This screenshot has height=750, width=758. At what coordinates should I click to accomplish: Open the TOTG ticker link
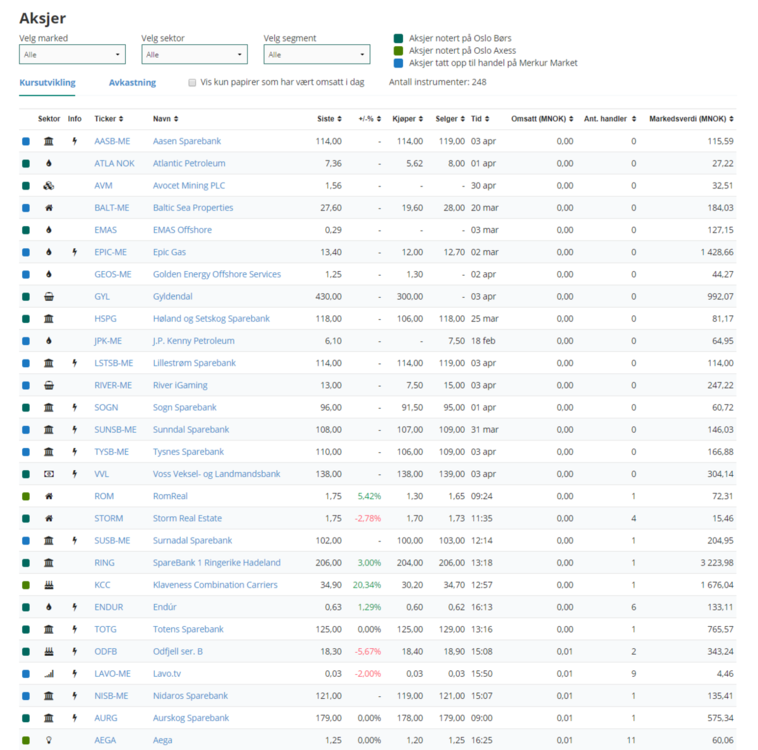coord(105,630)
